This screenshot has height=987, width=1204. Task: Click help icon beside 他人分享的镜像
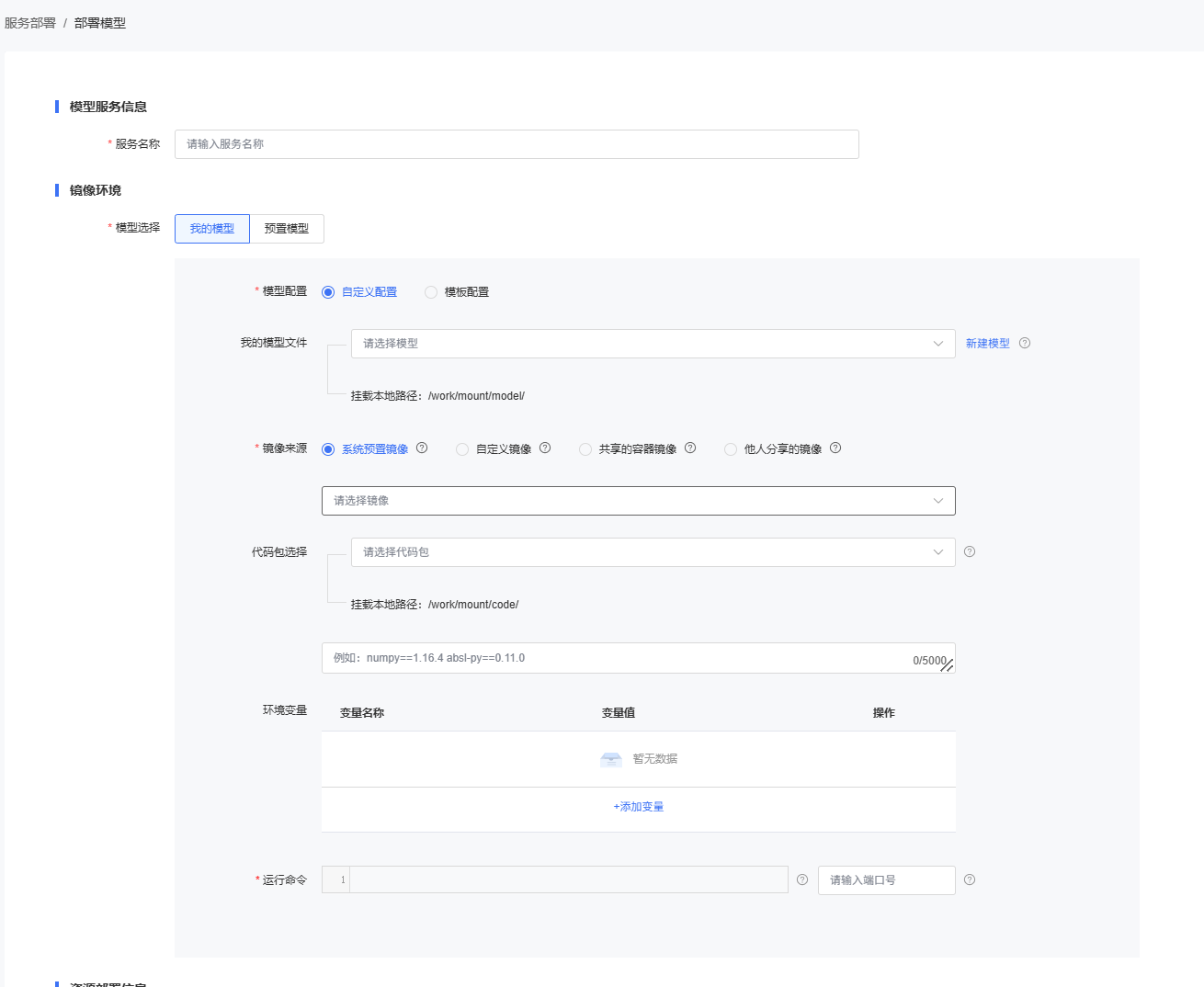pyautogui.click(x=835, y=448)
